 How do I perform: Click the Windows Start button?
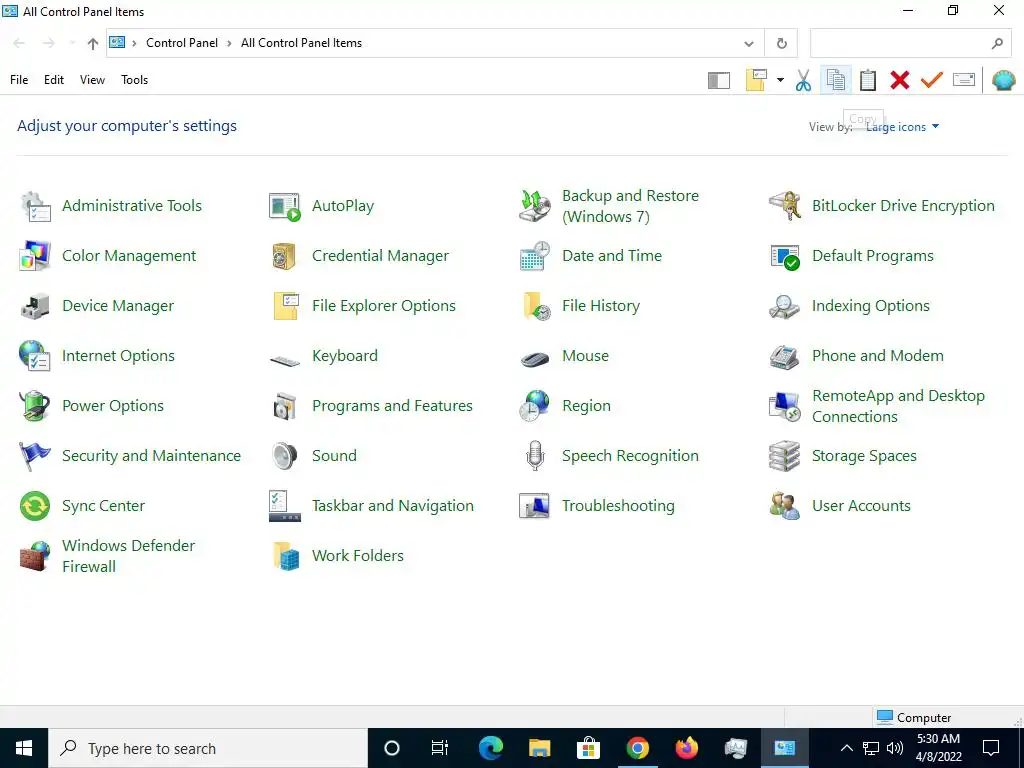[24, 748]
